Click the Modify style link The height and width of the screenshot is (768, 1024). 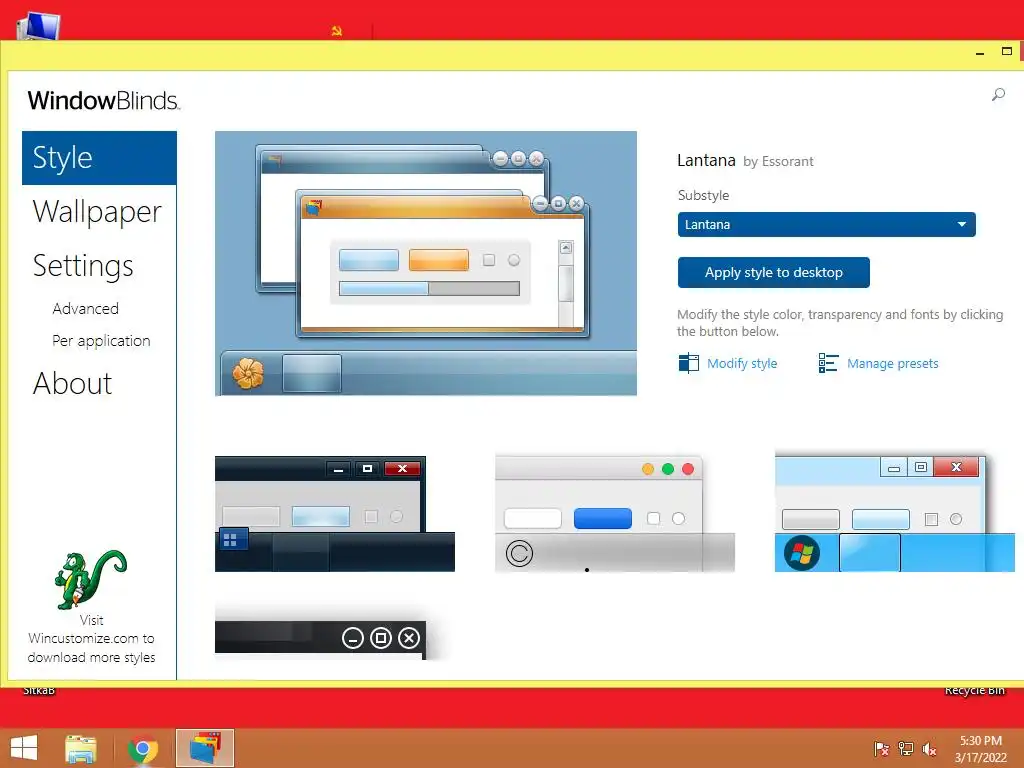(x=742, y=363)
